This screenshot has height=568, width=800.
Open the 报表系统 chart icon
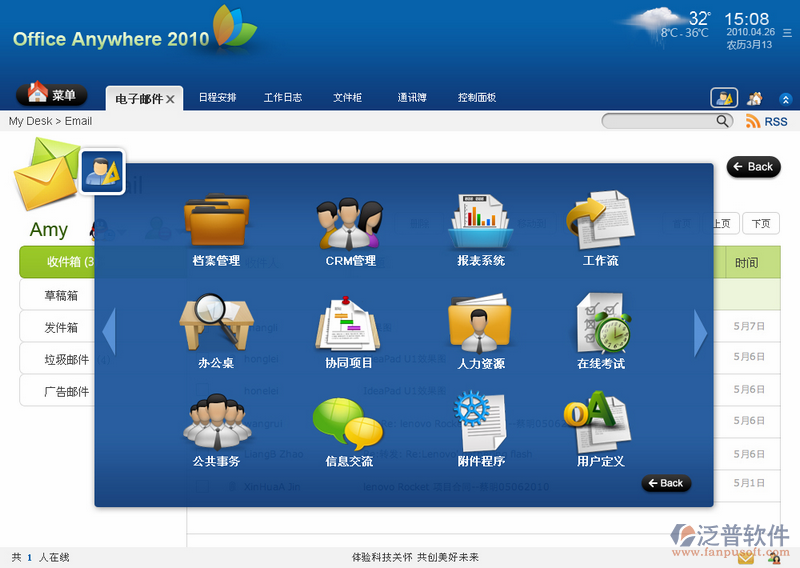click(x=480, y=220)
